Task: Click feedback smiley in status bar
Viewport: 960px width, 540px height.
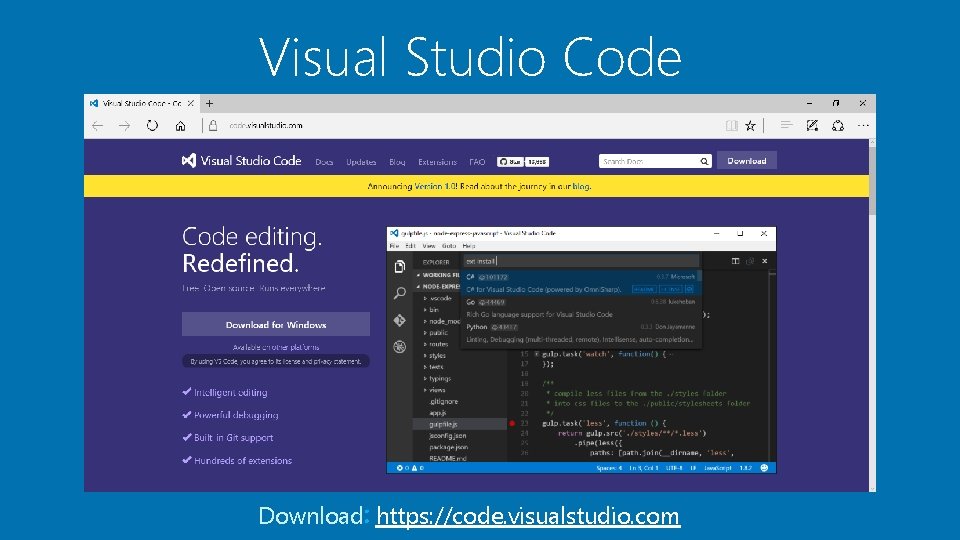Action: click(764, 468)
